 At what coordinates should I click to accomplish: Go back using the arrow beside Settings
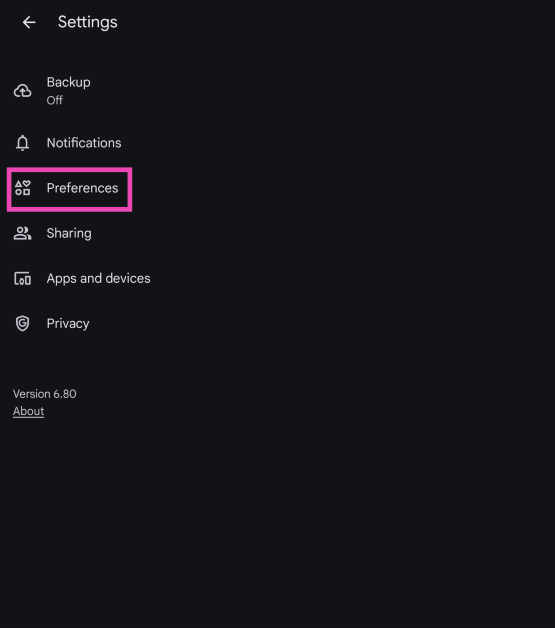[29, 22]
